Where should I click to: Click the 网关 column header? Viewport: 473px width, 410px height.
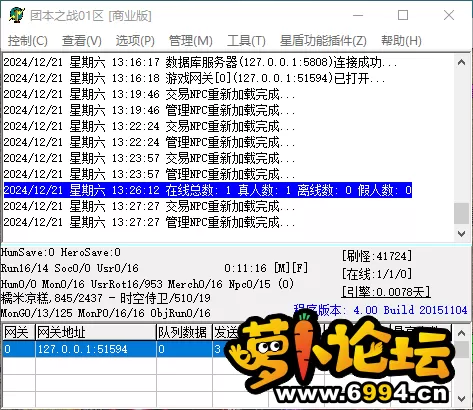point(19,332)
